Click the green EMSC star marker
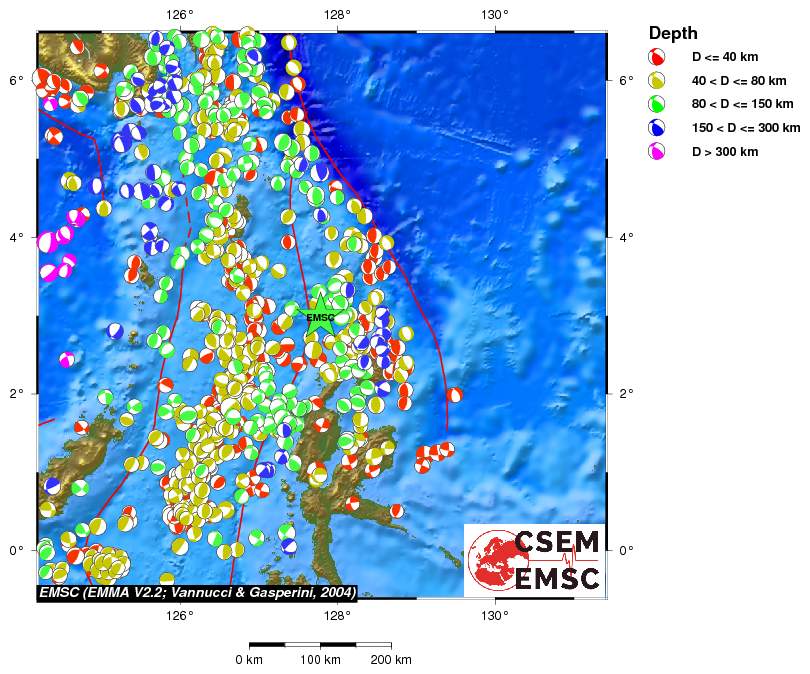 point(320,318)
